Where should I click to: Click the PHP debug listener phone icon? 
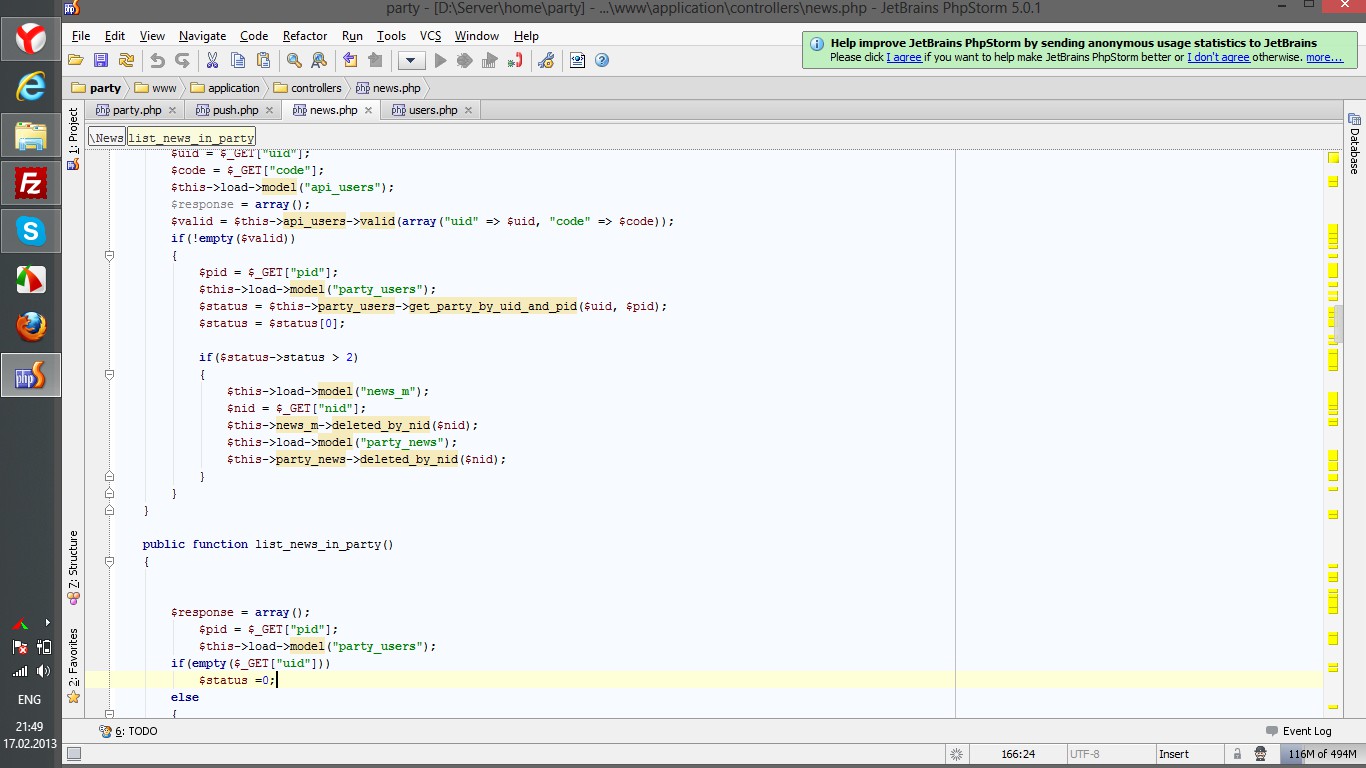pyautogui.click(x=515, y=61)
